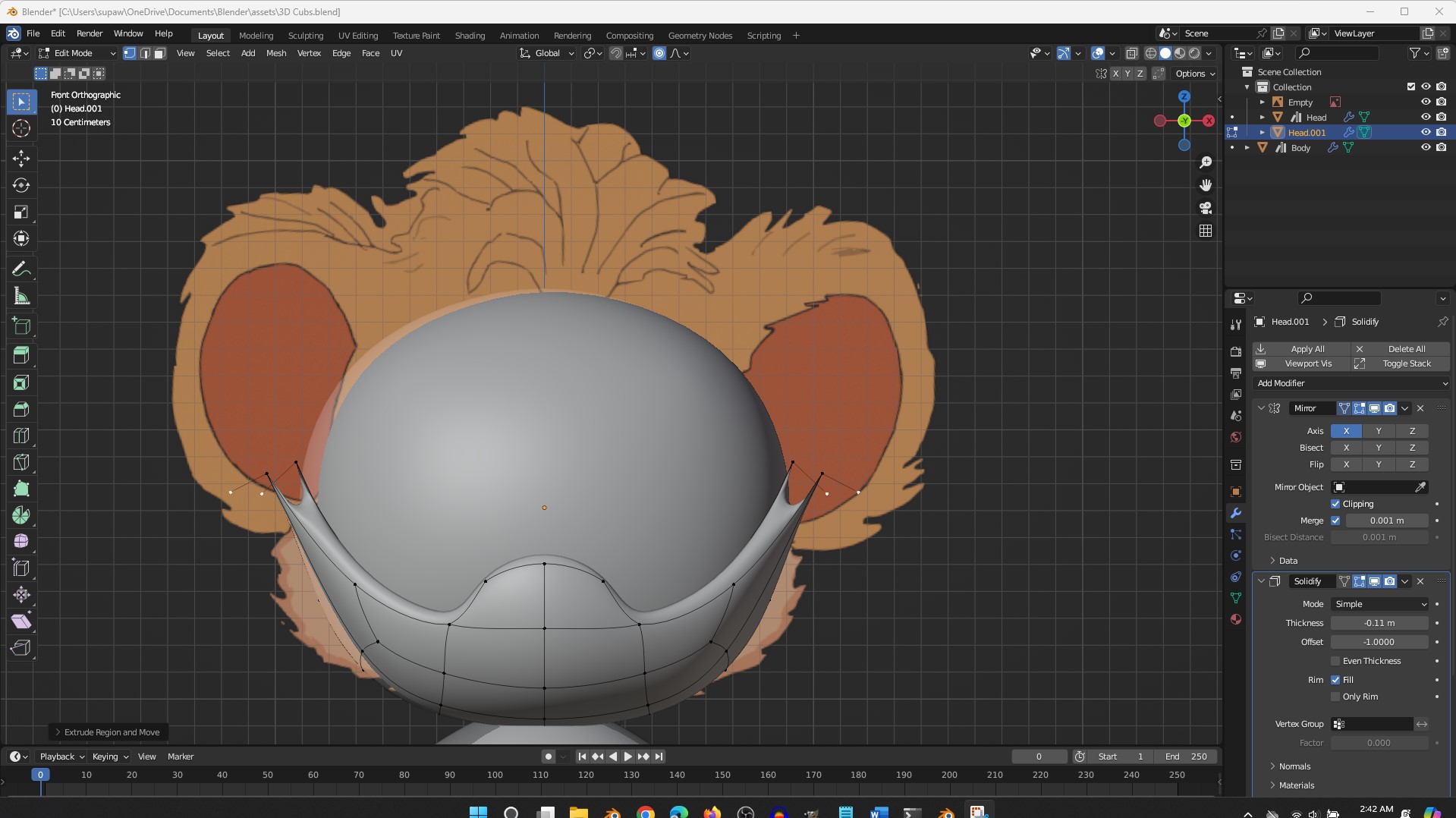The image size is (1456, 818).
Task: Toggle Clipping checkbox in Mirror modifier
Action: [x=1335, y=504]
